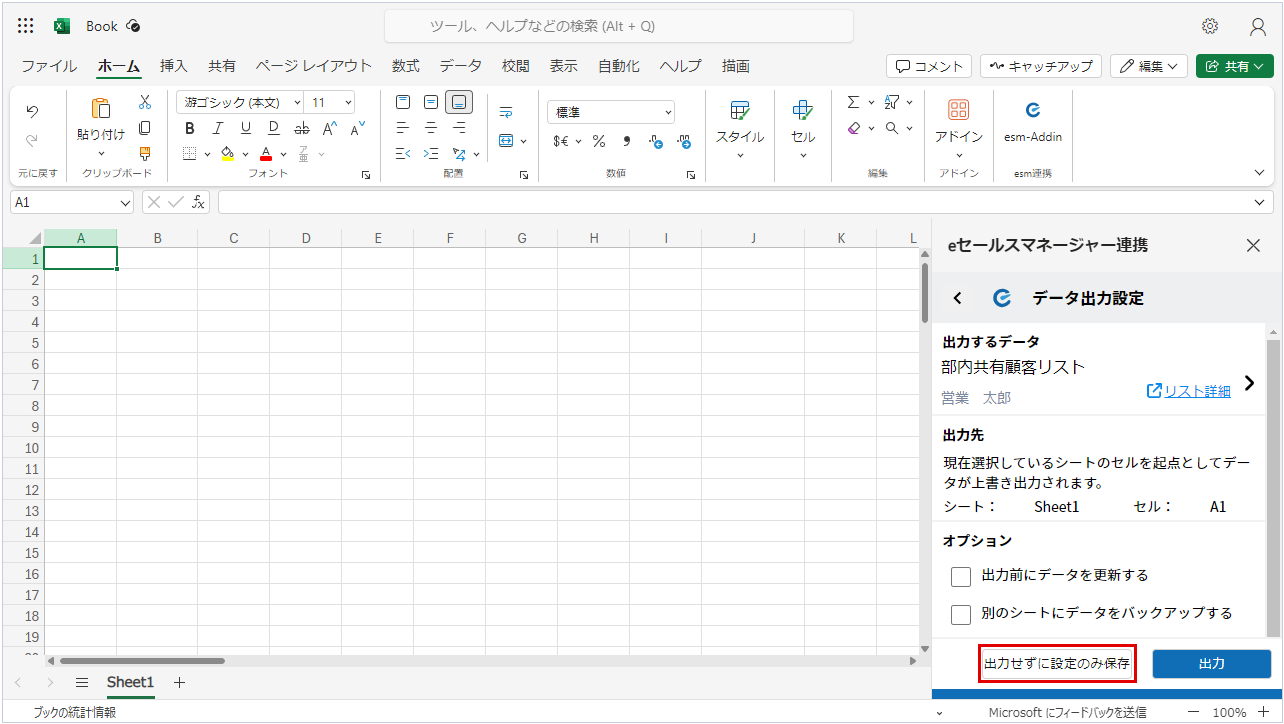Increase the font size

[x=329, y=128]
